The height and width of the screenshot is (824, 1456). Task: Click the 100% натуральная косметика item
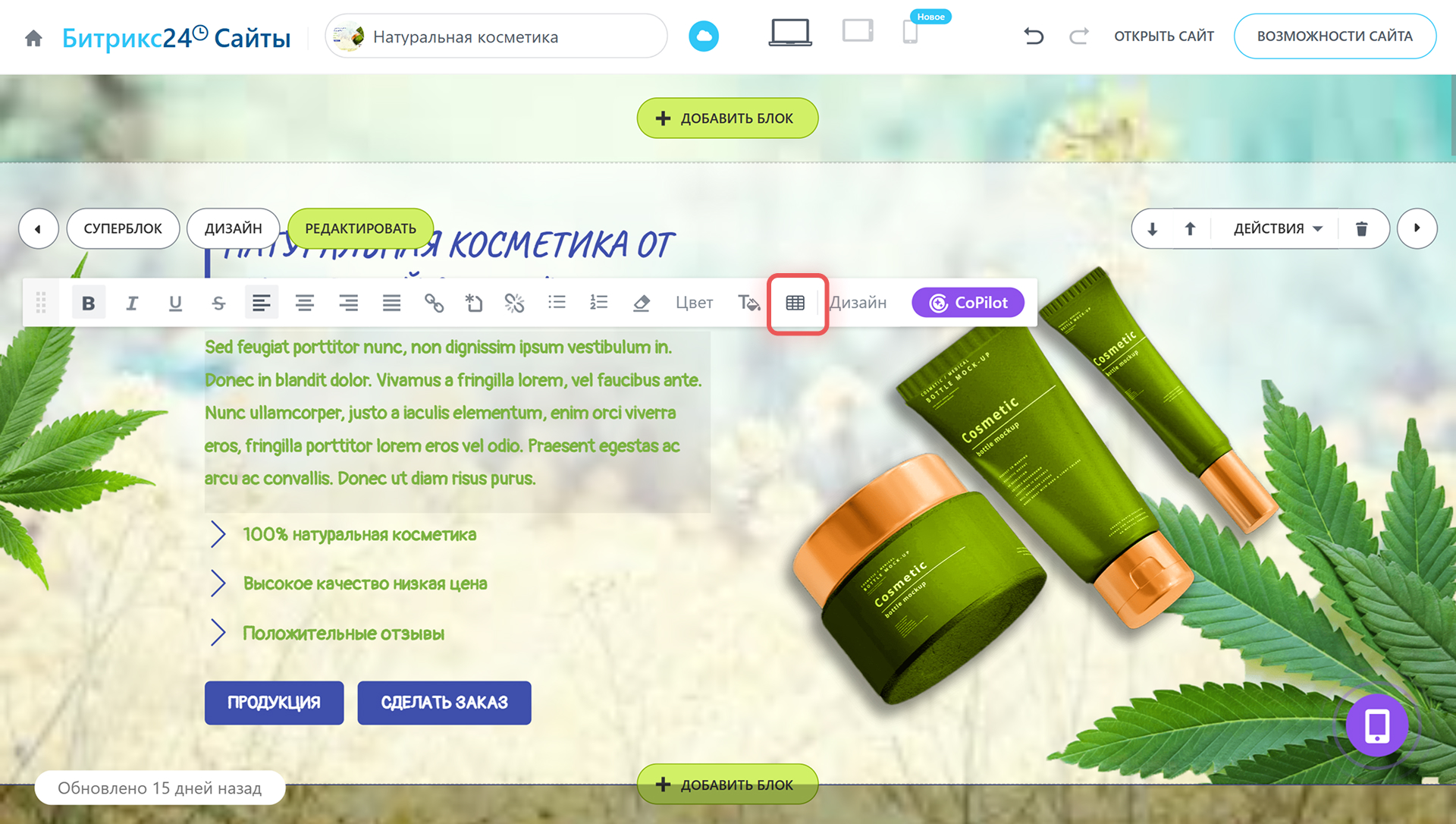click(x=359, y=534)
